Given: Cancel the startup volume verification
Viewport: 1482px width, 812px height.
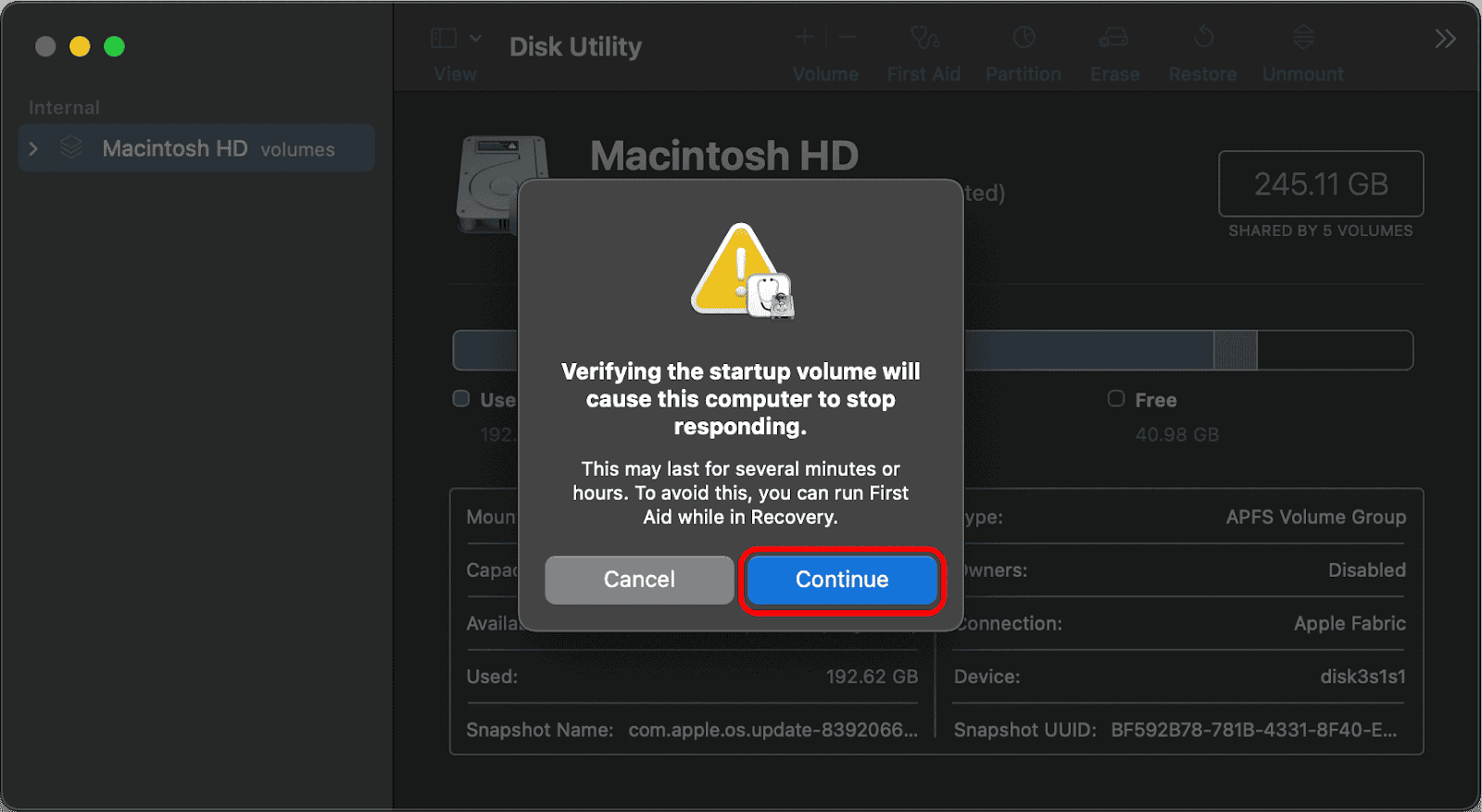Looking at the screenshot, I should tap(639, 580).
